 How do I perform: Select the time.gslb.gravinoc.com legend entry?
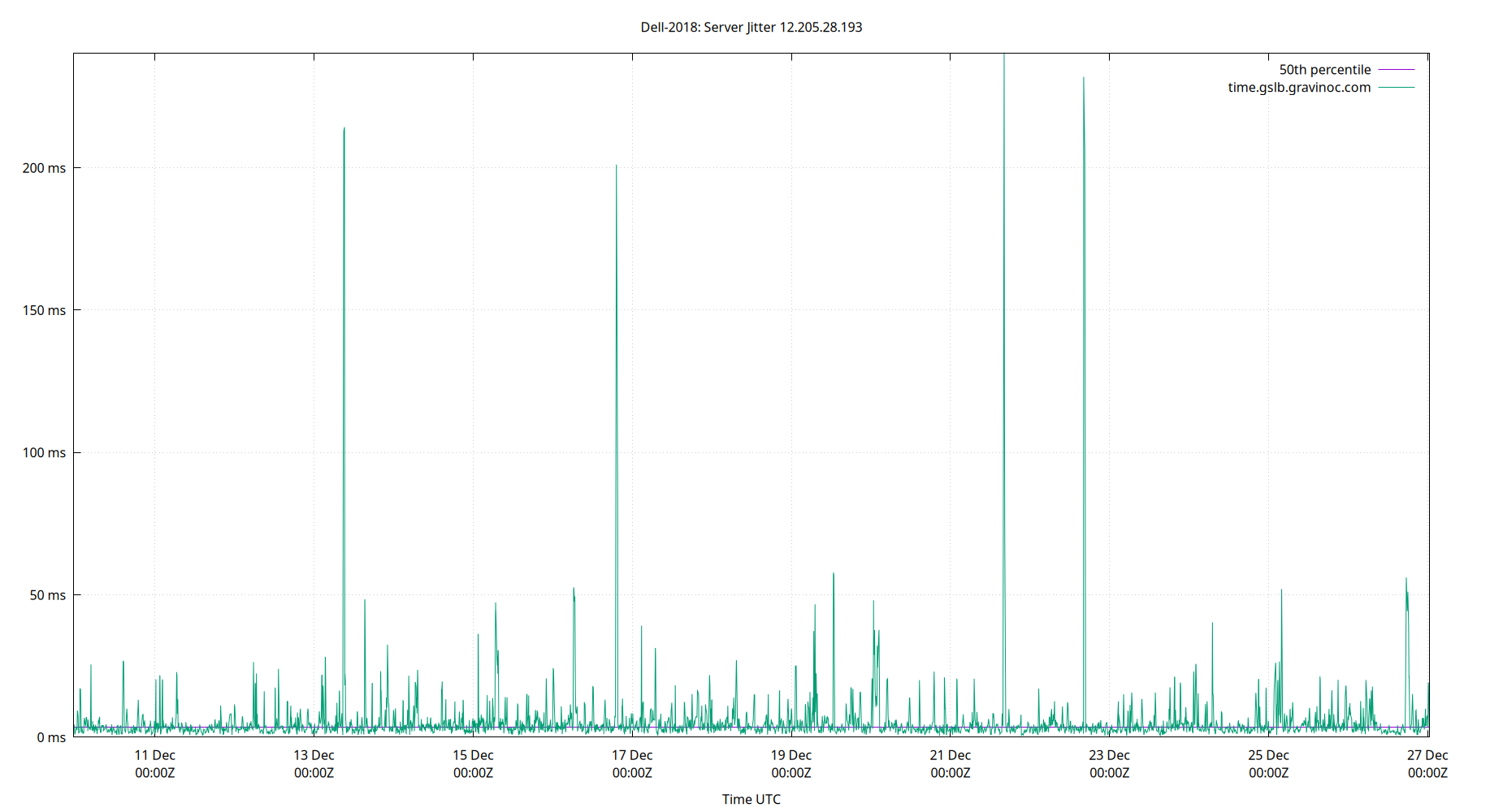pos(1297,87)
